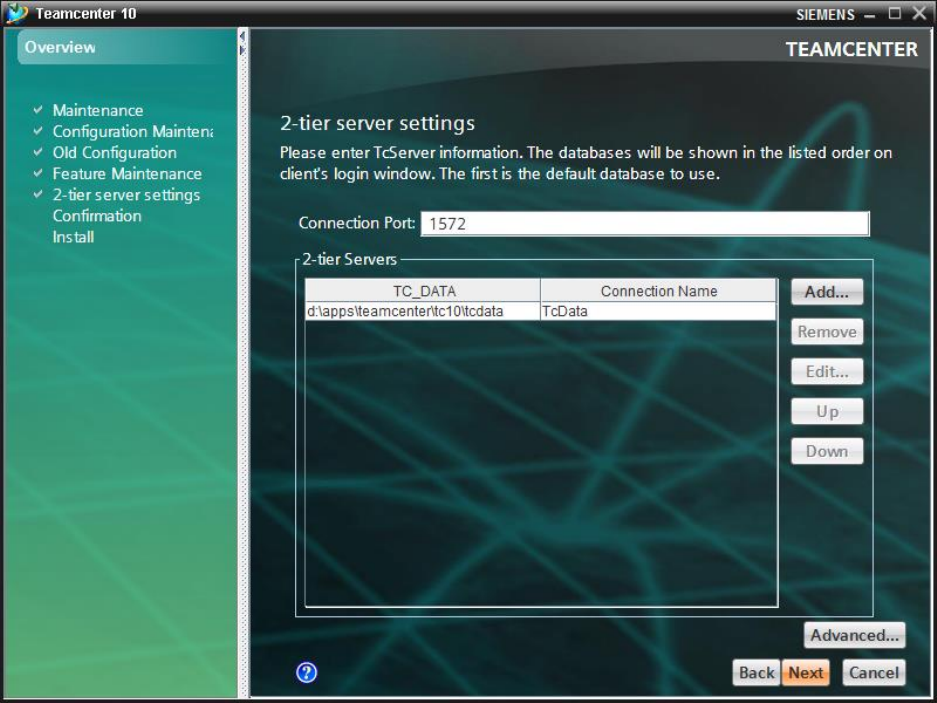Select Old Configuration step
This screenshot has height=703, width=937.
click(114, 152)
